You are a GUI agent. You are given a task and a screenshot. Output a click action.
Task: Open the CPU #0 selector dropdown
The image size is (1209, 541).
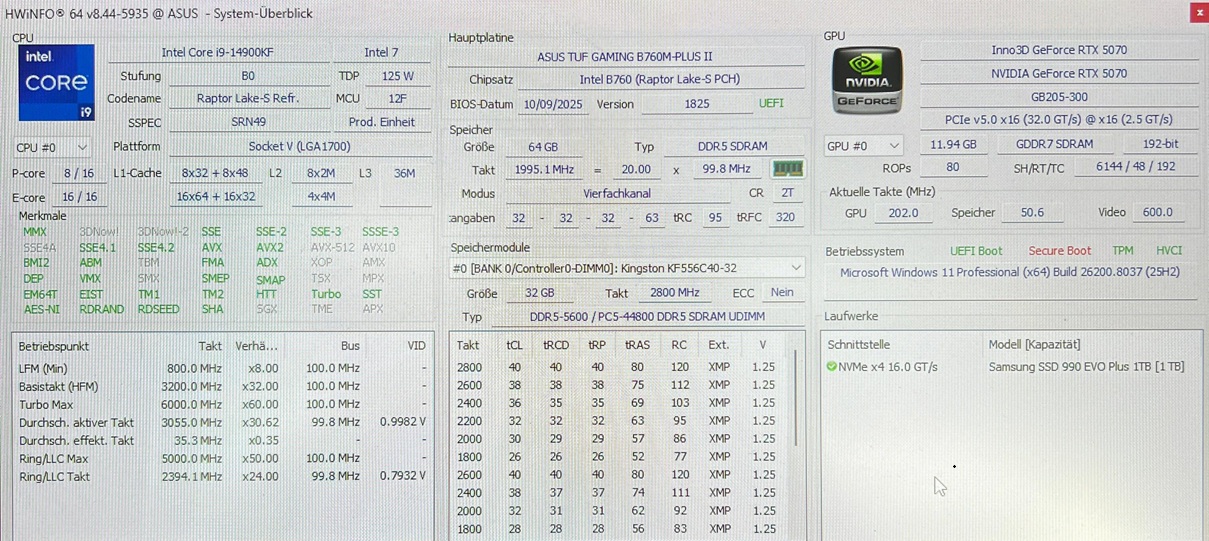click(x=54, y=147)
